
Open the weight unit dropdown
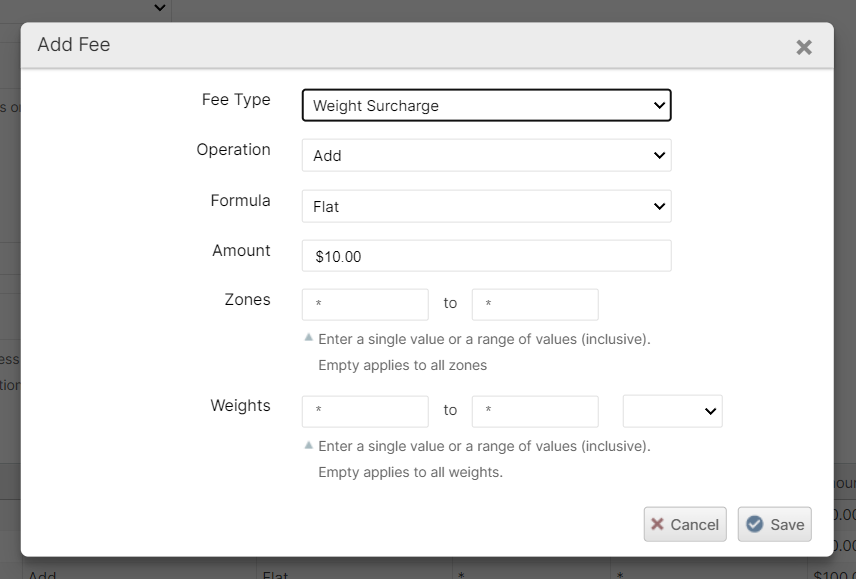pyautogui.click(x=672, y=411)
